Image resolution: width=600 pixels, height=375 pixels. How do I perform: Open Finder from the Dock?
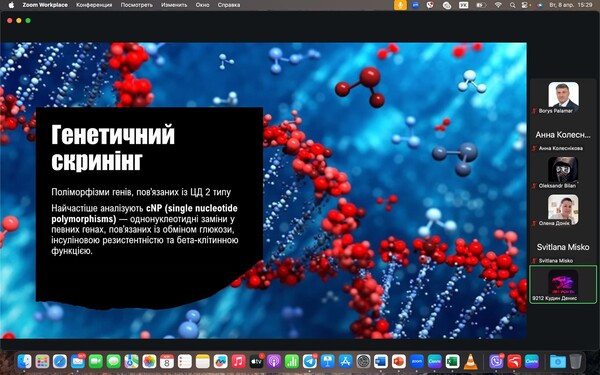point(24,361)
